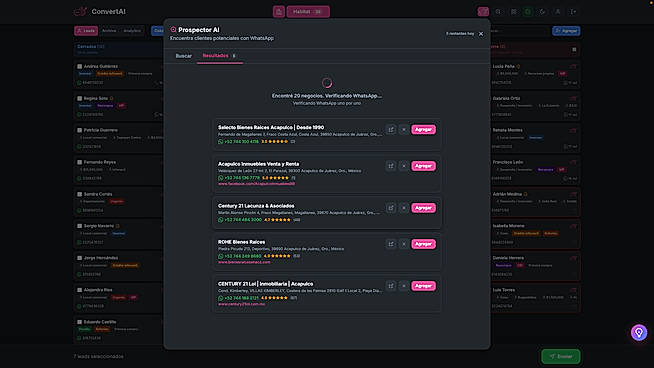The height and width of the screenshot is (368, 654).
Task: Click the green status icon in top bar
Action: 528,12
